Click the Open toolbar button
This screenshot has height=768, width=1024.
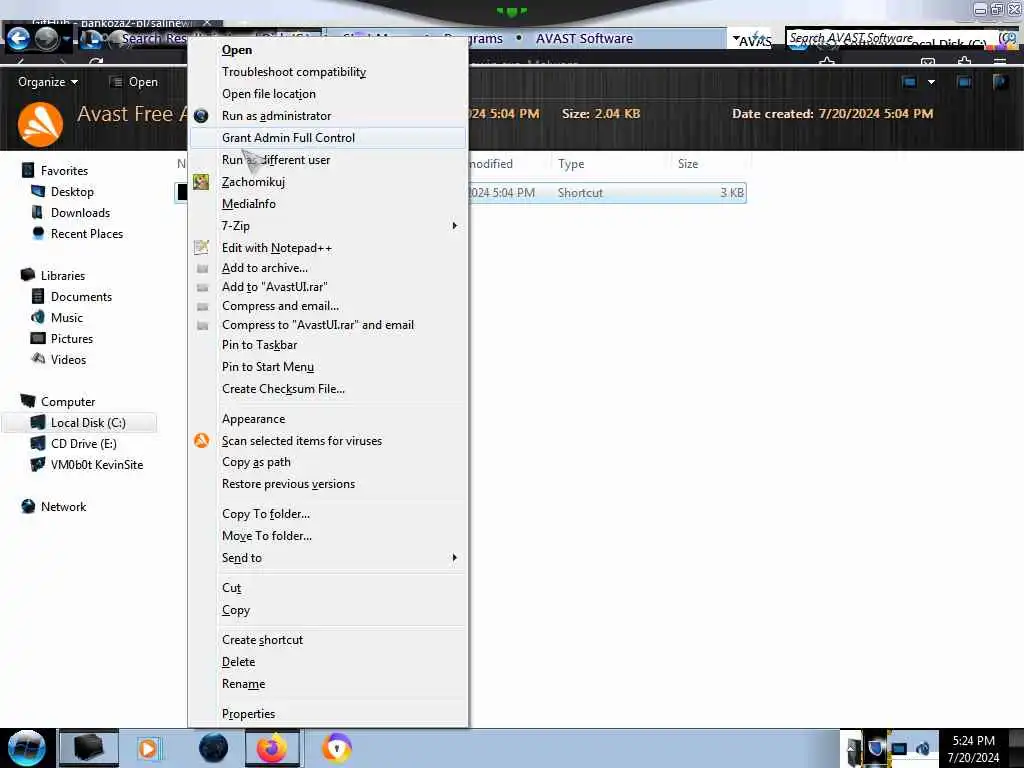tap(135, 82)
